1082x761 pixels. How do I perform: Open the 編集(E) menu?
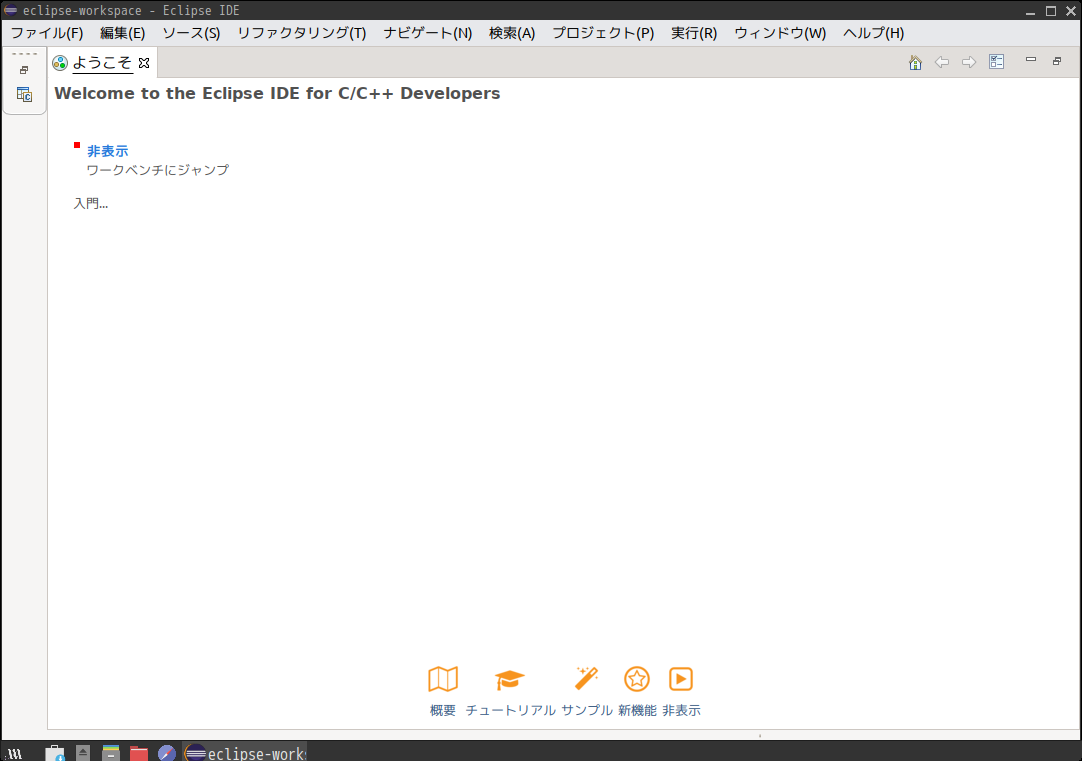(122, 33)
